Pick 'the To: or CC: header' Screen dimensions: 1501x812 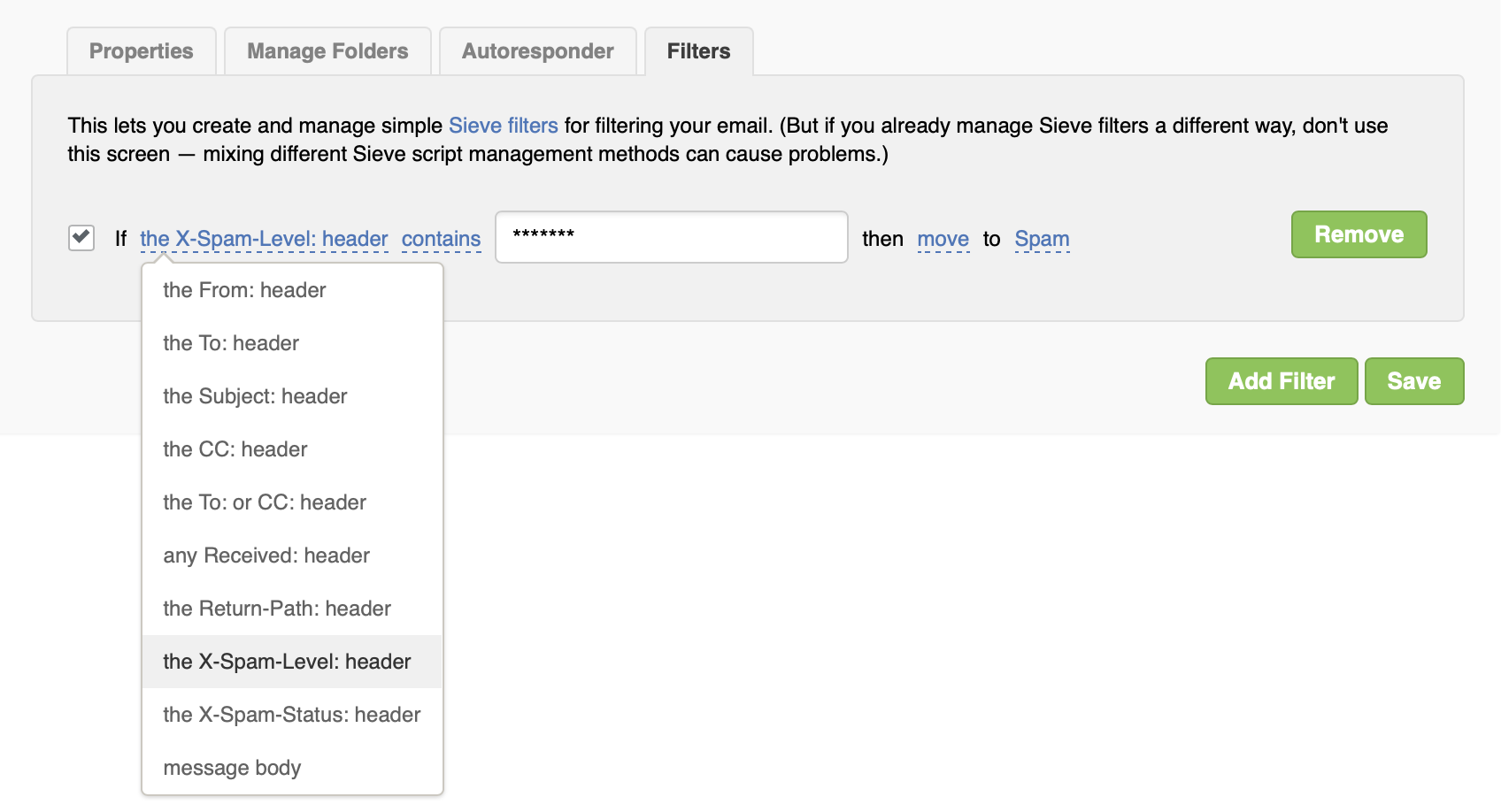[292, 502]
